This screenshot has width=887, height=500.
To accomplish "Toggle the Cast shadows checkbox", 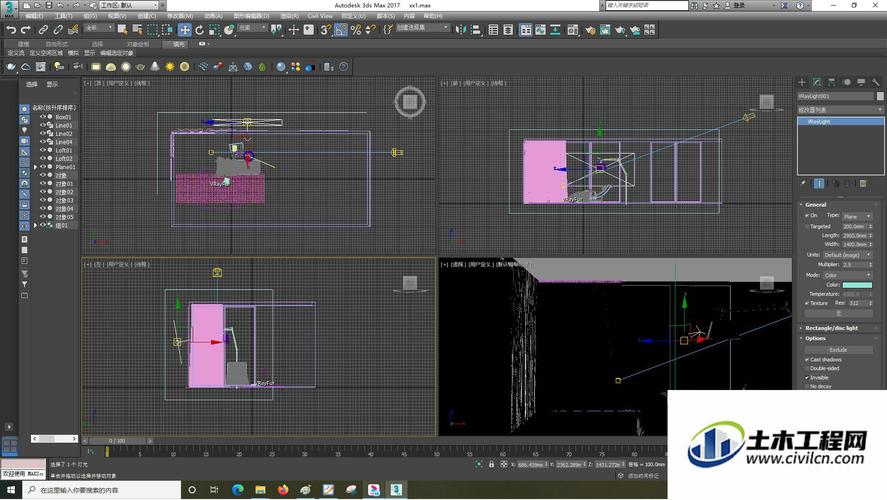I will pos(807,359).
